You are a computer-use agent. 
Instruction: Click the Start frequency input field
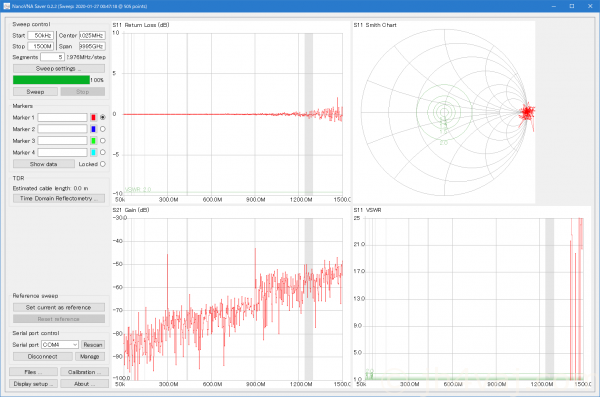[x=41, y=36]
